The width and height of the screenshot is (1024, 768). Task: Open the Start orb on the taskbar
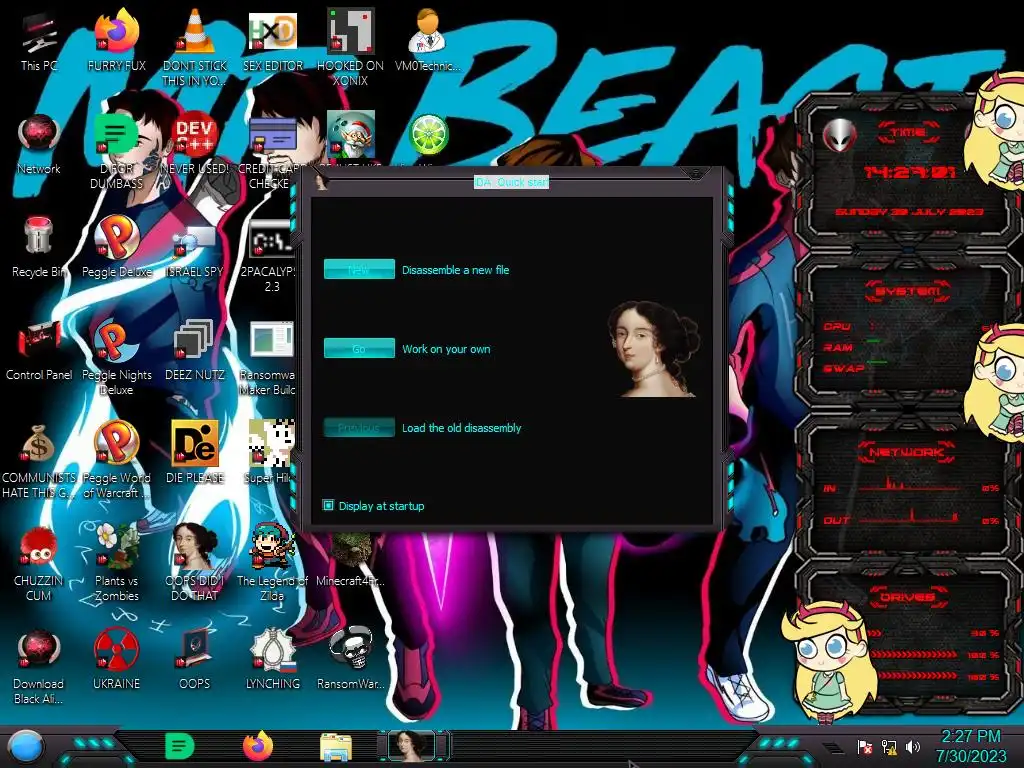(x=25, y=747)
